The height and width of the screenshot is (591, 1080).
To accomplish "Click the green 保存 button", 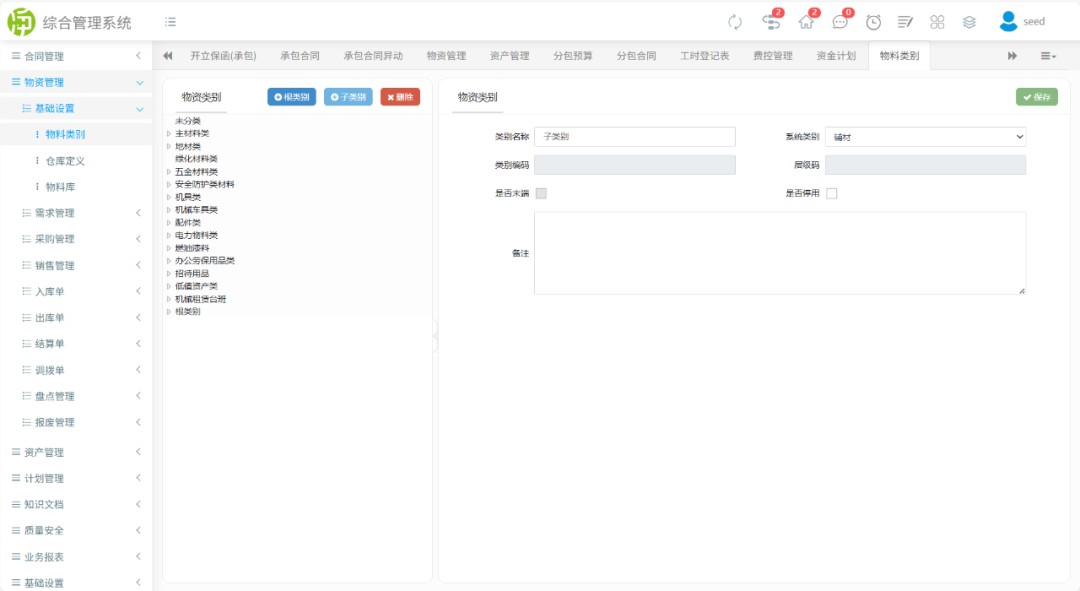I will pyautogui.click(x=1036, y=97).
